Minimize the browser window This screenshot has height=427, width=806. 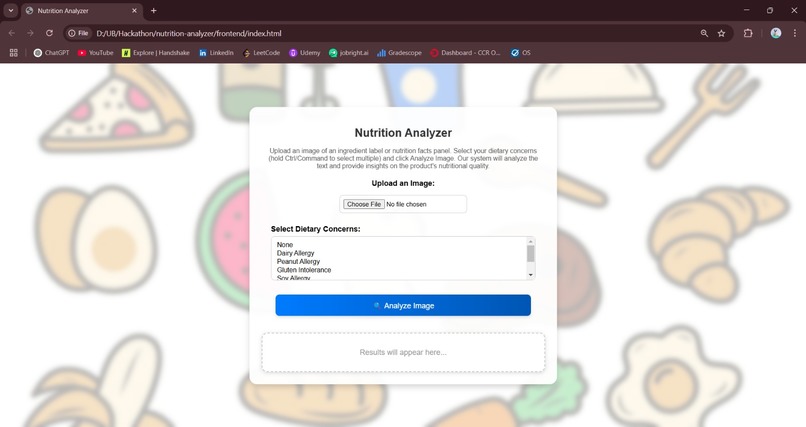tap(746, 10)
